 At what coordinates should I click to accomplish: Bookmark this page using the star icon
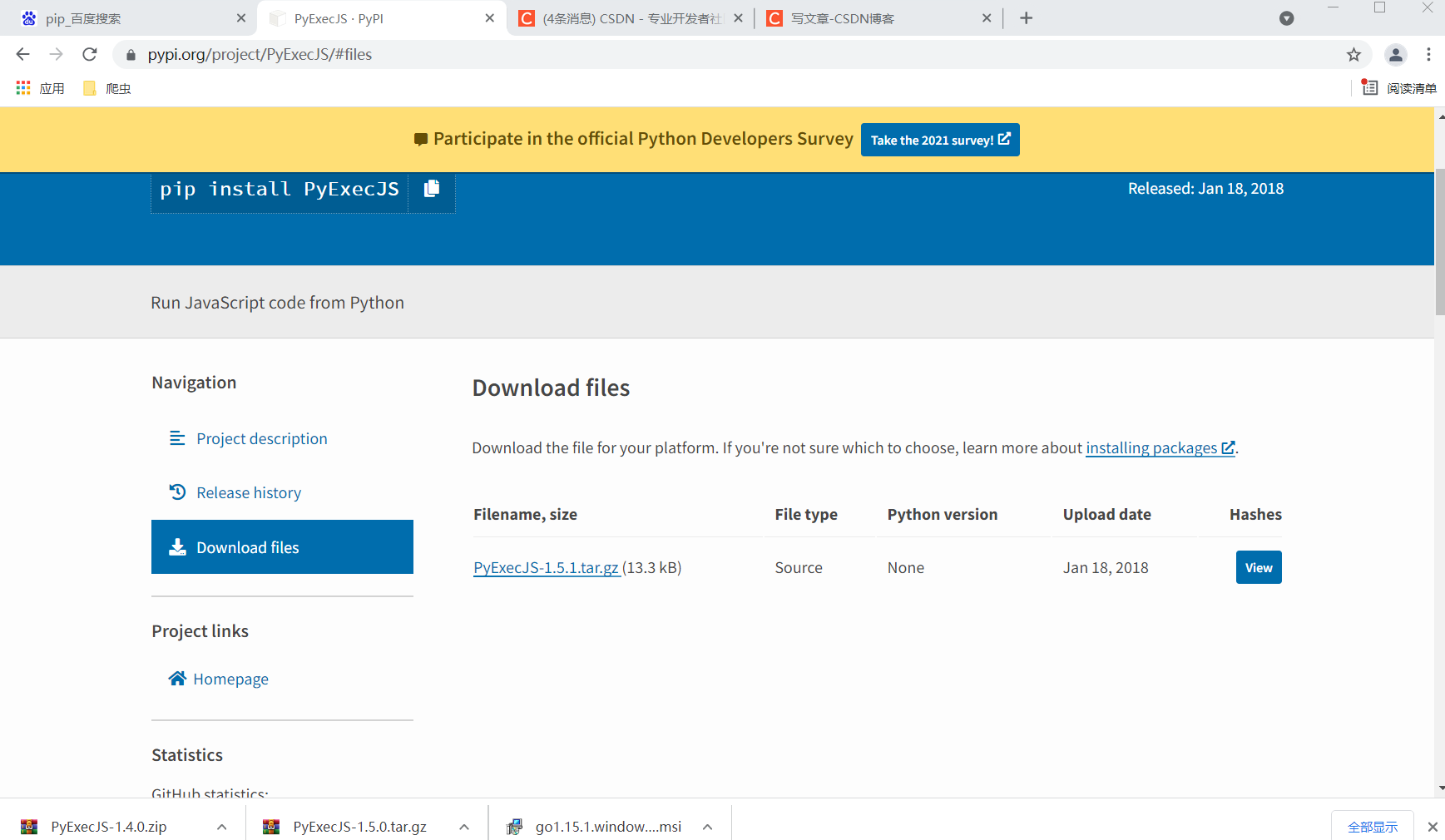tap(1353, 54)
